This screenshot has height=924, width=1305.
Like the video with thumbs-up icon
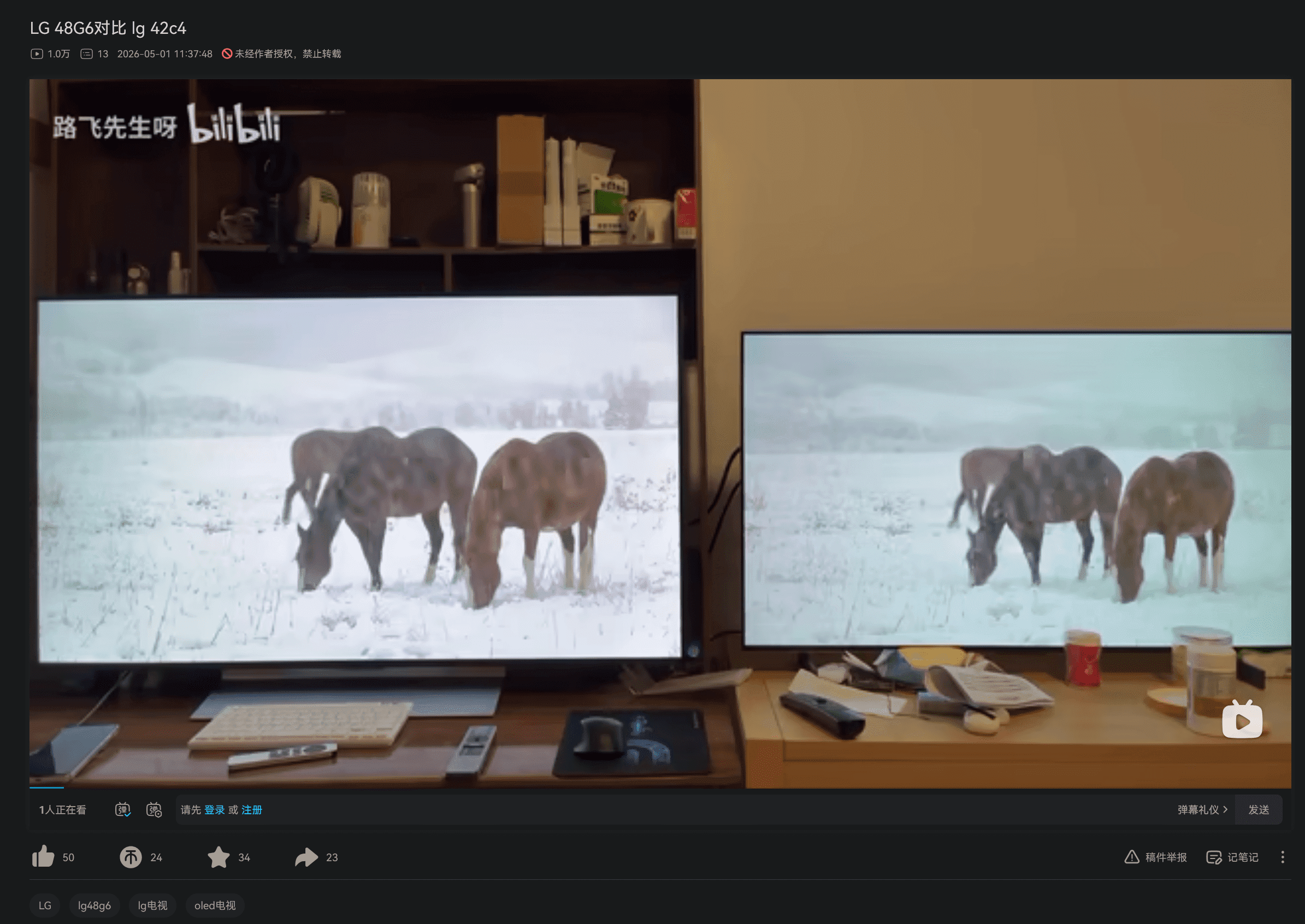tap(43, 857)
